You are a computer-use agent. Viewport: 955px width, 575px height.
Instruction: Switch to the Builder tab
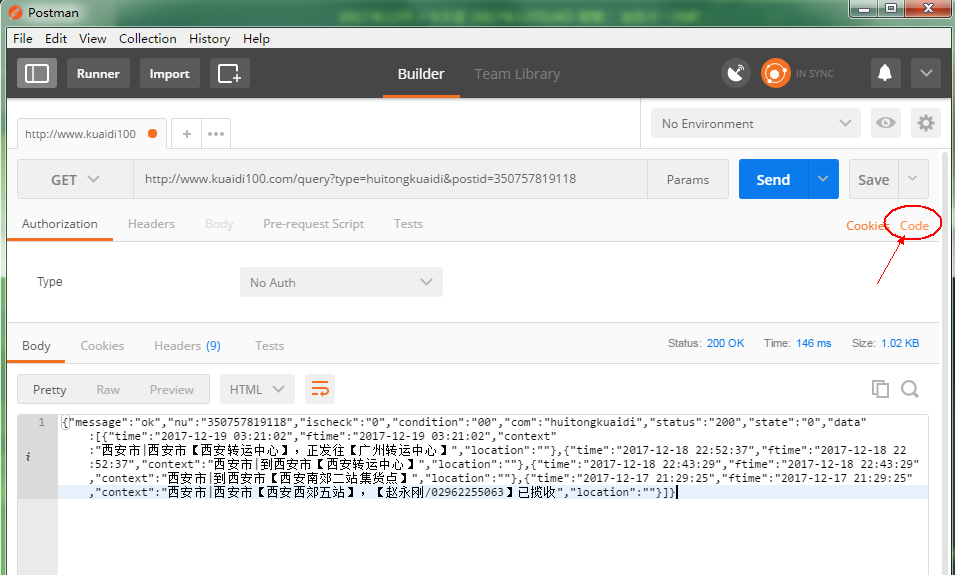click(x=421, y=74)
